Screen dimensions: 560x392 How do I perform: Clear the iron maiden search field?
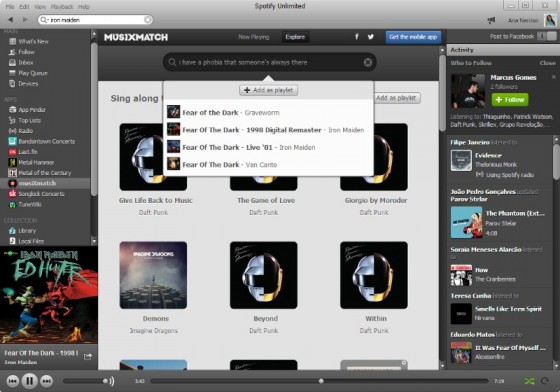[148, 20]
